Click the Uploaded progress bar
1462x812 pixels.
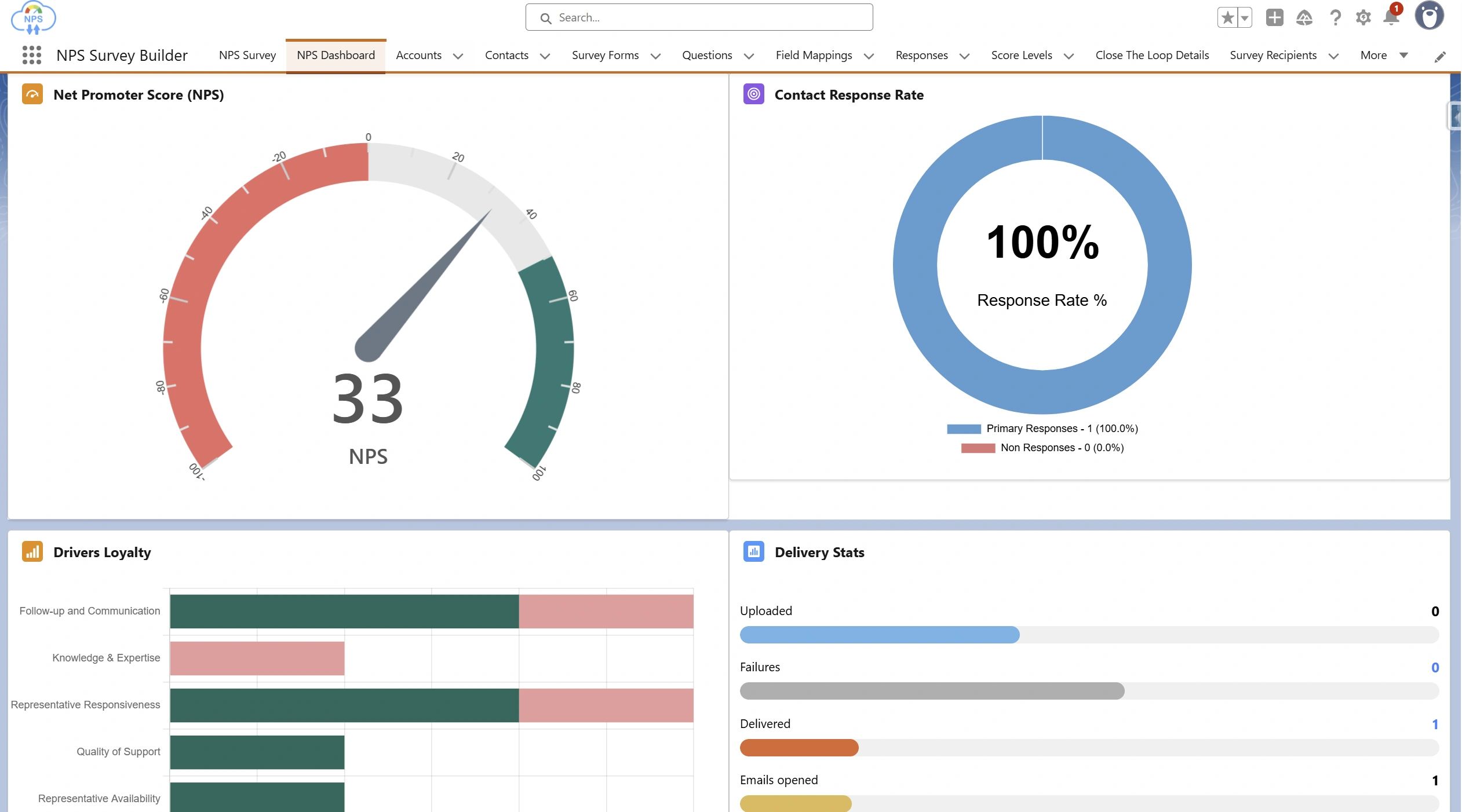[x=1089, y=635]
